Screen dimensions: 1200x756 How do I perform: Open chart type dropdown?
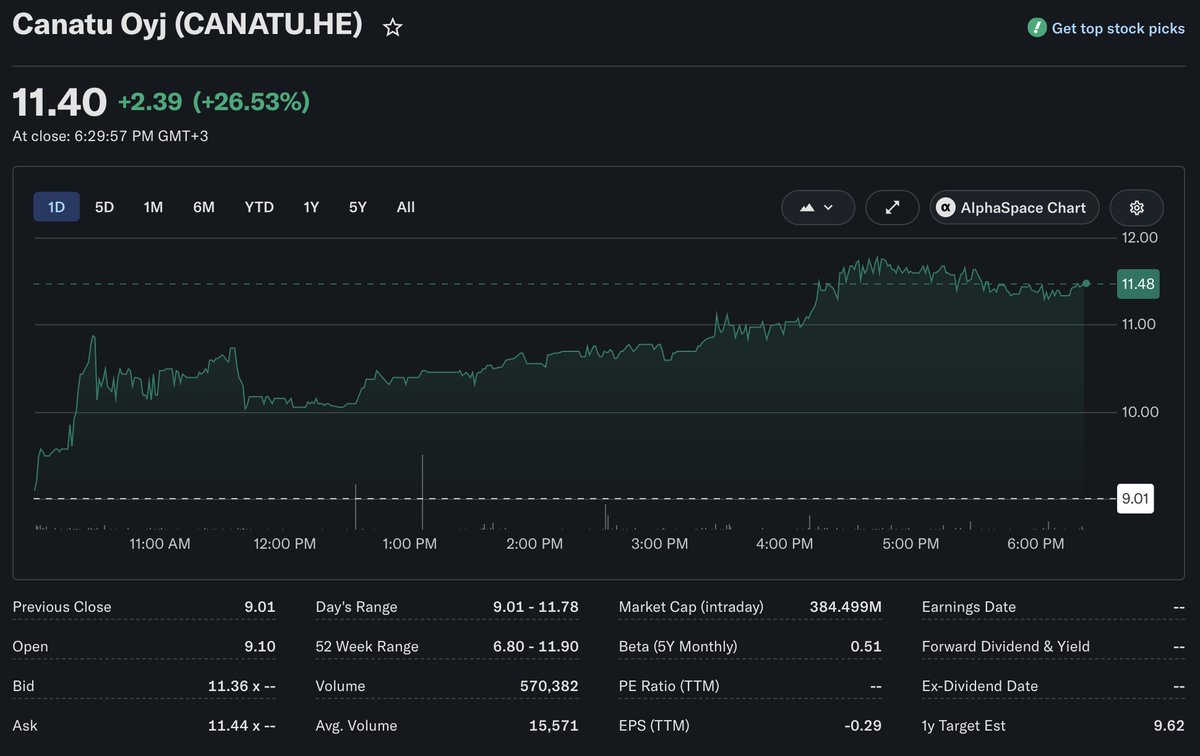(818, 208)
